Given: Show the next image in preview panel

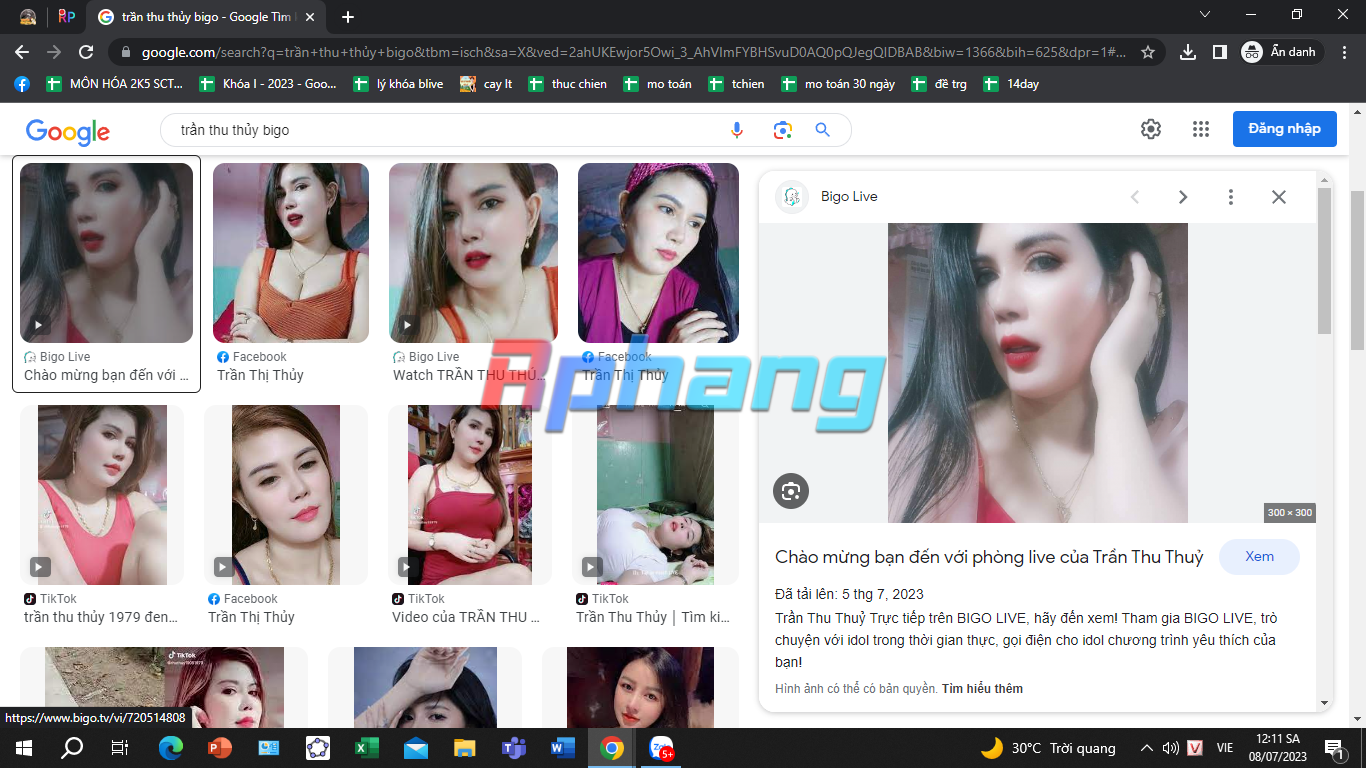Looking at the screenshot, I should pos(1183,197).
